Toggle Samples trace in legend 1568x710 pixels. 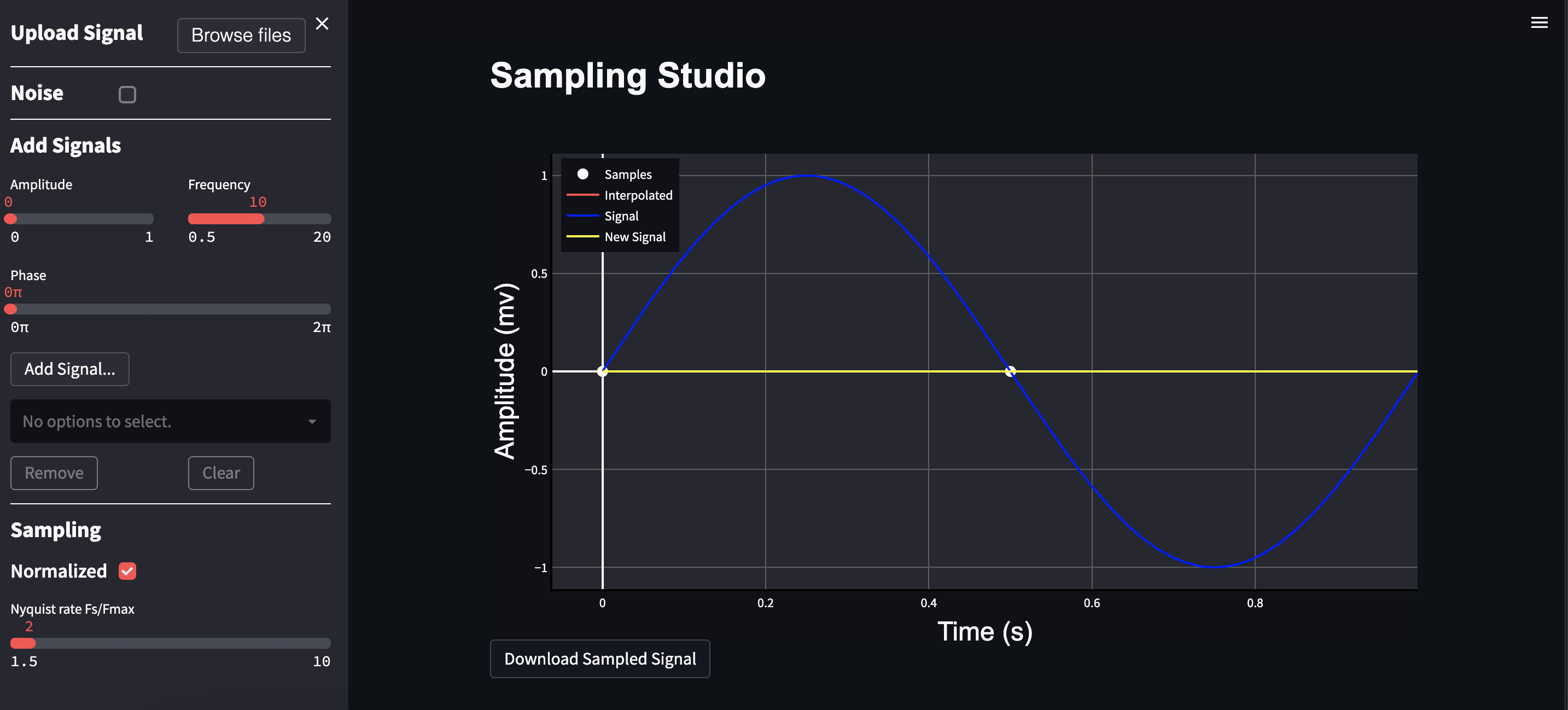click(x=627, y=174)
